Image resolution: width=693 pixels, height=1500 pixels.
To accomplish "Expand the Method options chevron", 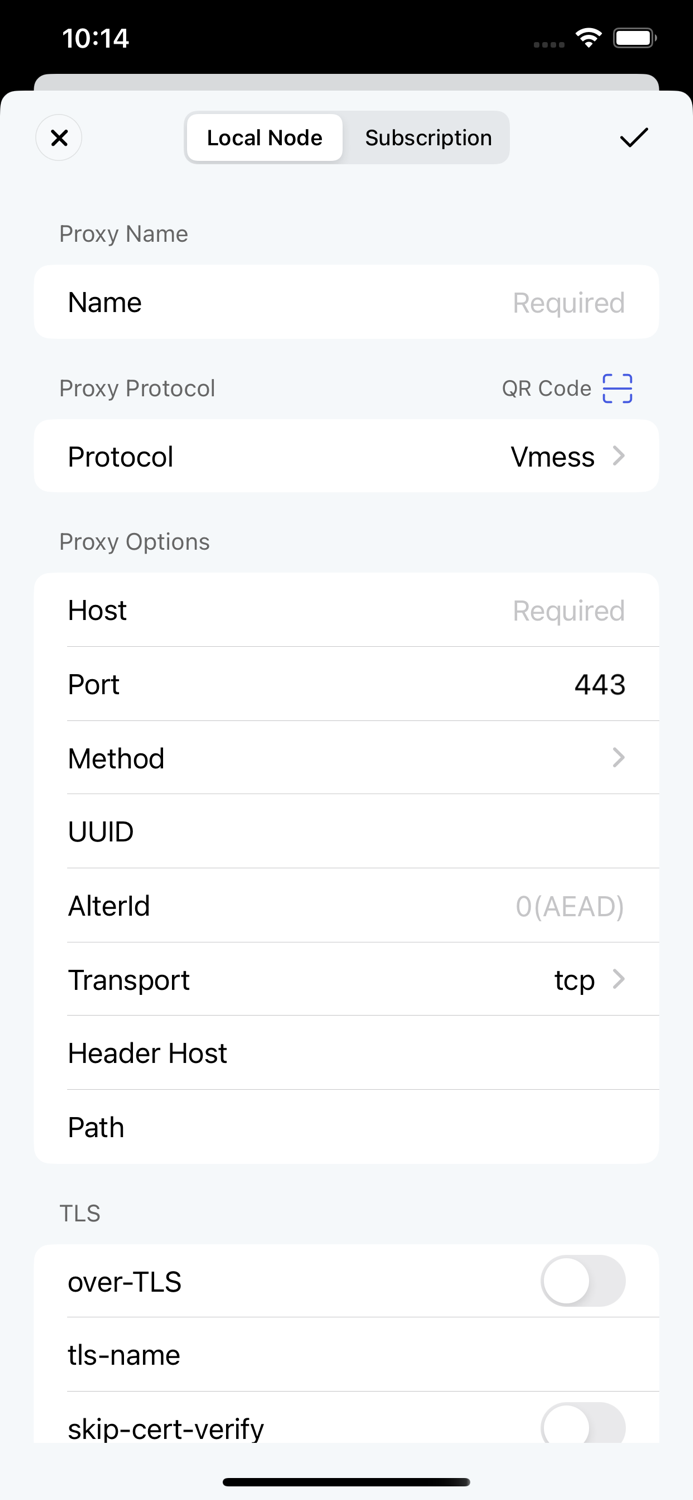I will click(618, 758).
